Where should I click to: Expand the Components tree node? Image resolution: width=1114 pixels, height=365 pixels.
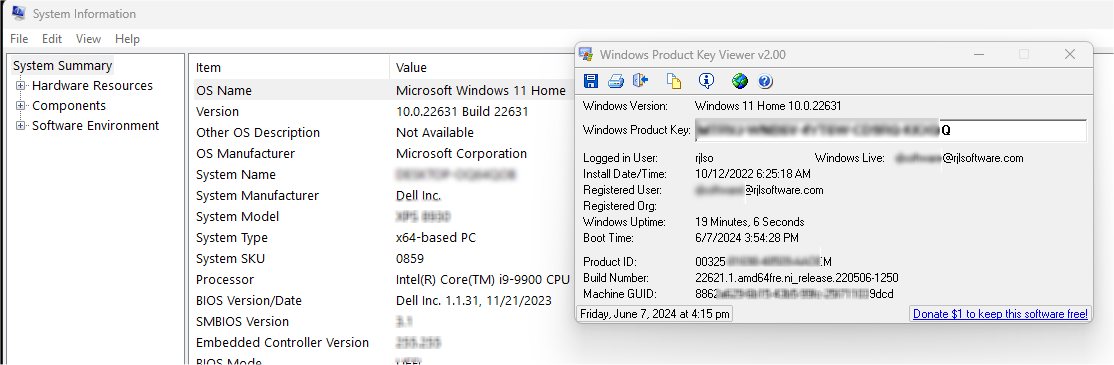[21, 106]
